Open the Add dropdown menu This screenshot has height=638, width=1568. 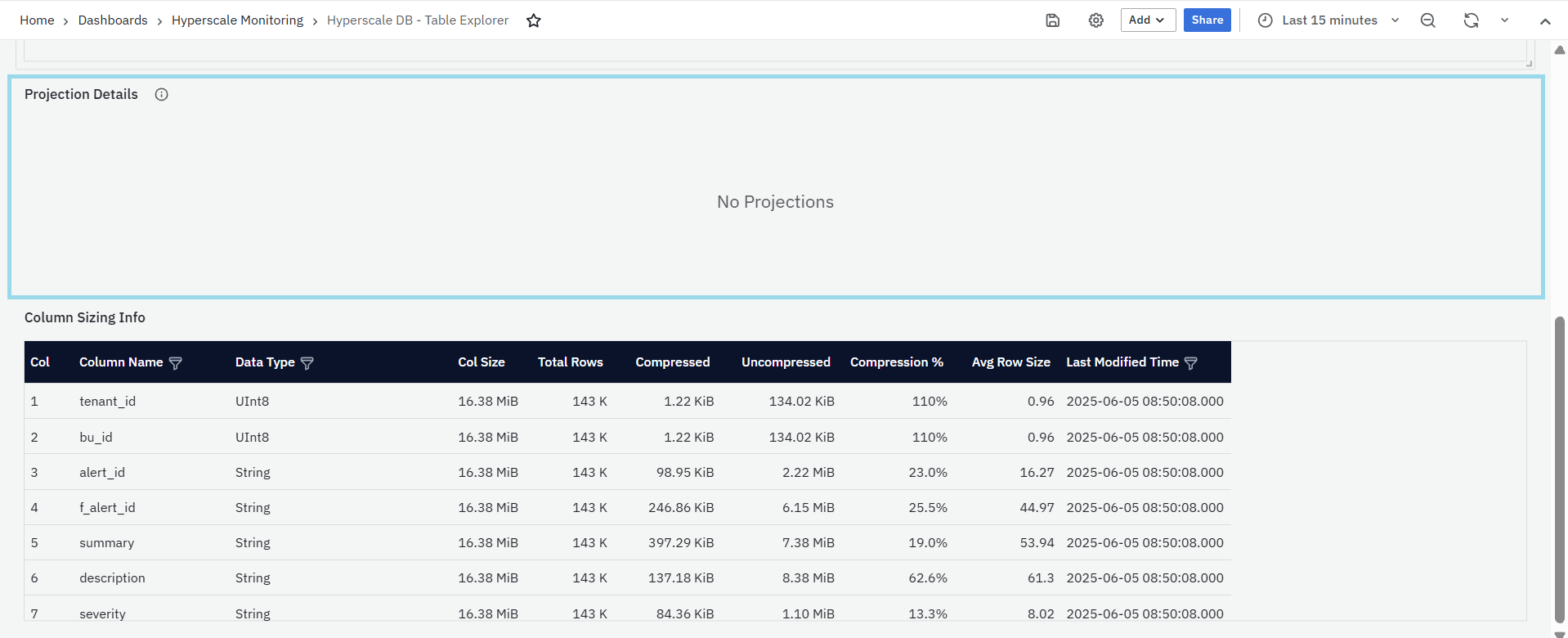pyautogui.click(x=1148, y=20)
